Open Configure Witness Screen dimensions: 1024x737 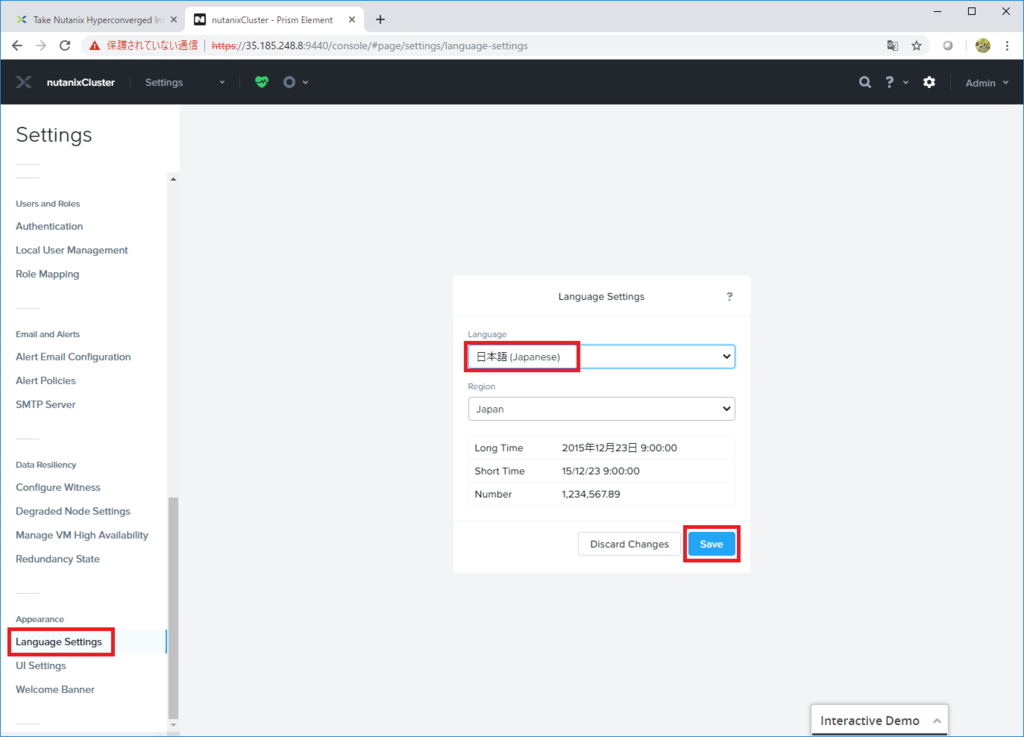pos(58,487)
